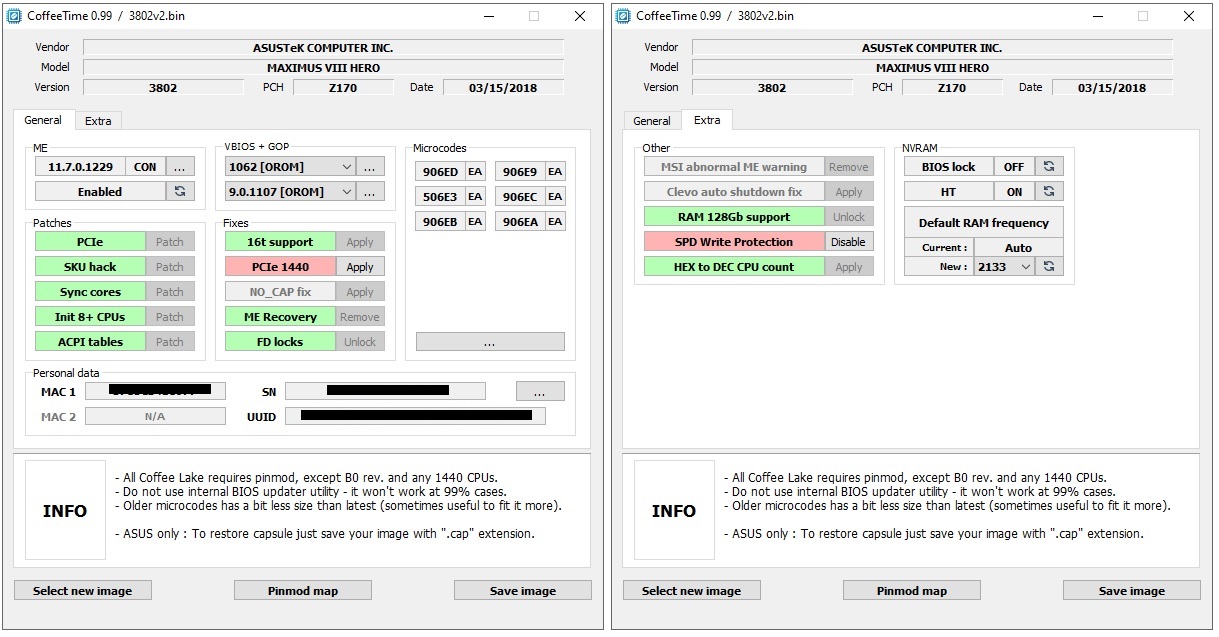Switch to Extra tab in left window

tap(98, 121)
